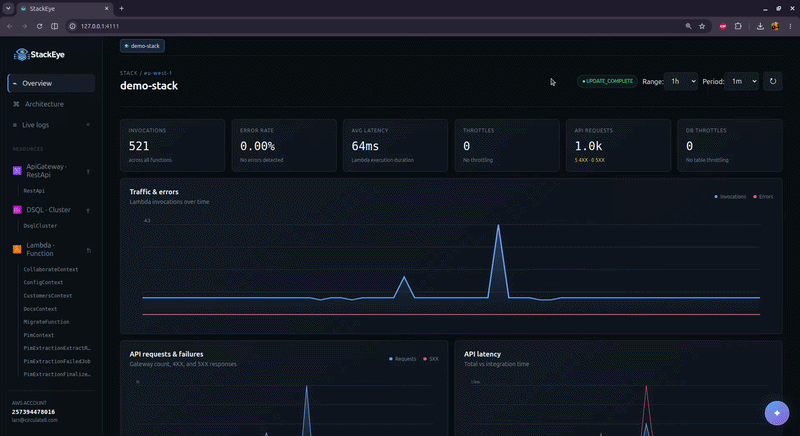
Task: Open the MigrateFunction function
Action: (x=46, y=322)
